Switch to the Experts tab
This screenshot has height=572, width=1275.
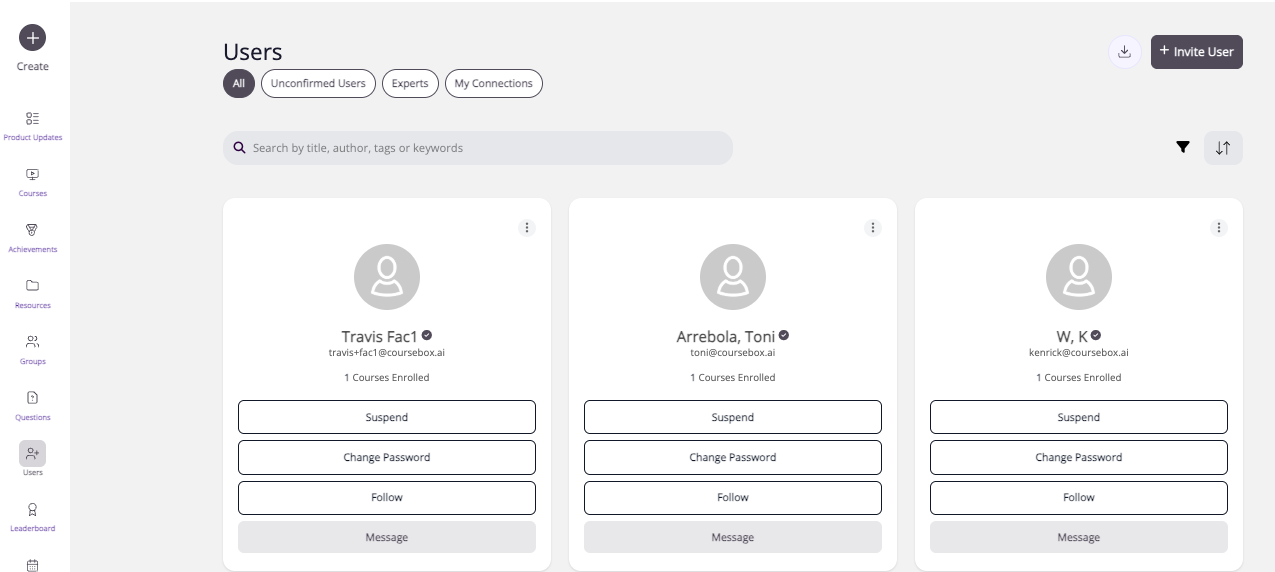[x=410, y=84]
